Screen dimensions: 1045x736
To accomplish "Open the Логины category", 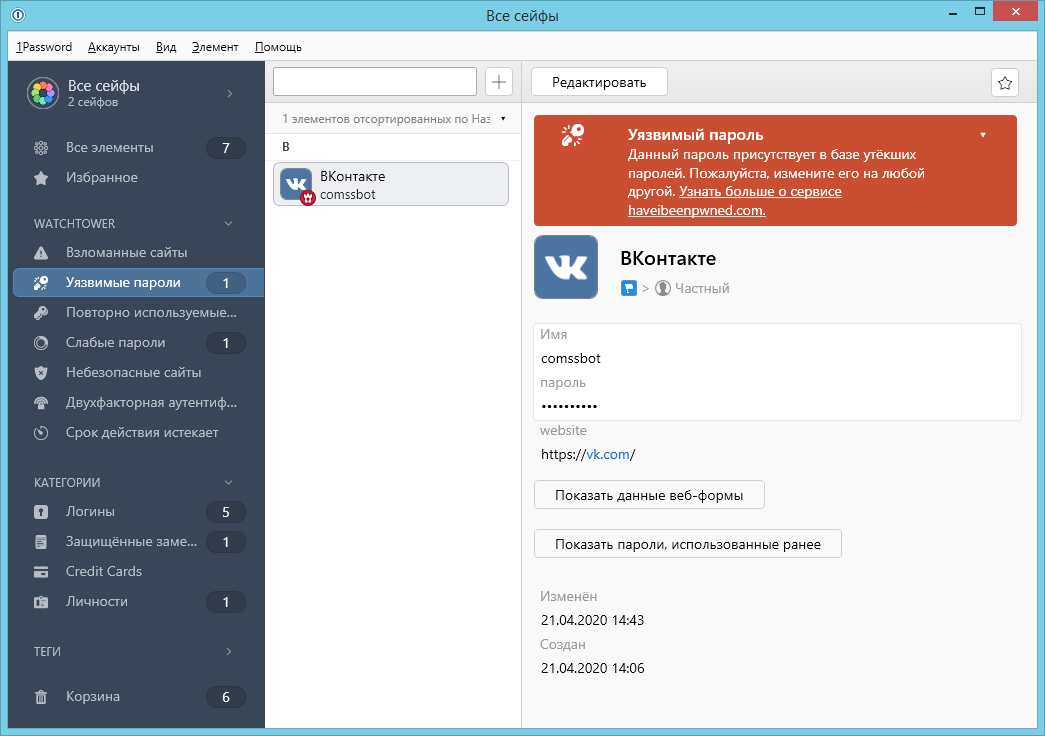I will (137, 512).
